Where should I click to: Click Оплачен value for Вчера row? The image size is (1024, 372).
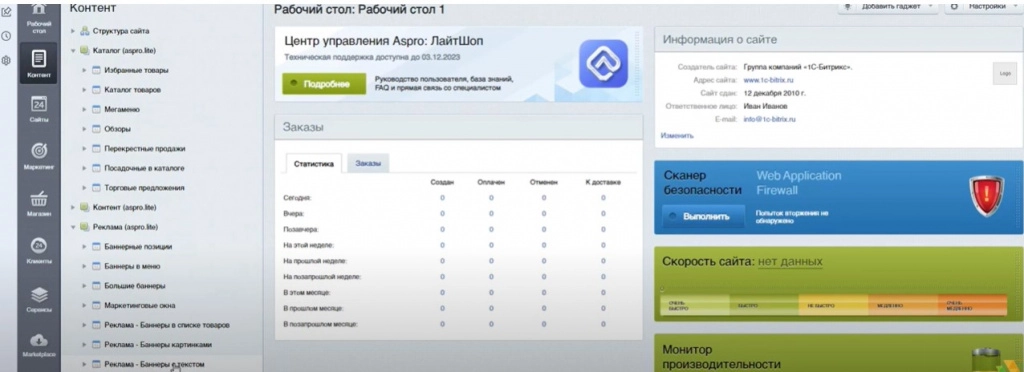point(491,213)
